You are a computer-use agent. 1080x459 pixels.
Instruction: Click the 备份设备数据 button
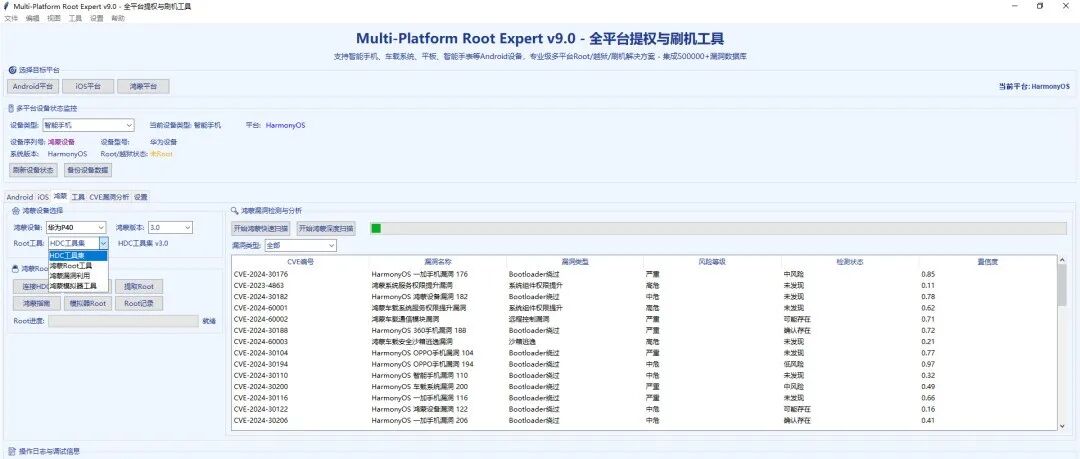[87, 170]
